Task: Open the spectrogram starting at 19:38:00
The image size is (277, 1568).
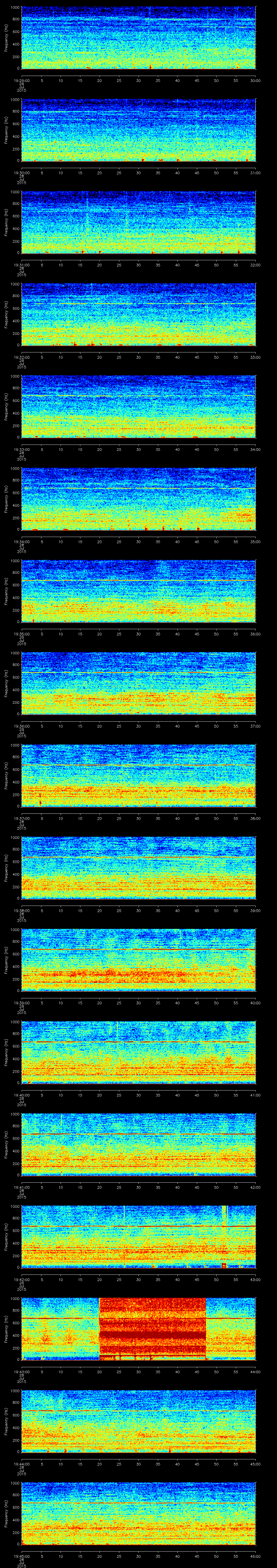Action: [138, 868]
